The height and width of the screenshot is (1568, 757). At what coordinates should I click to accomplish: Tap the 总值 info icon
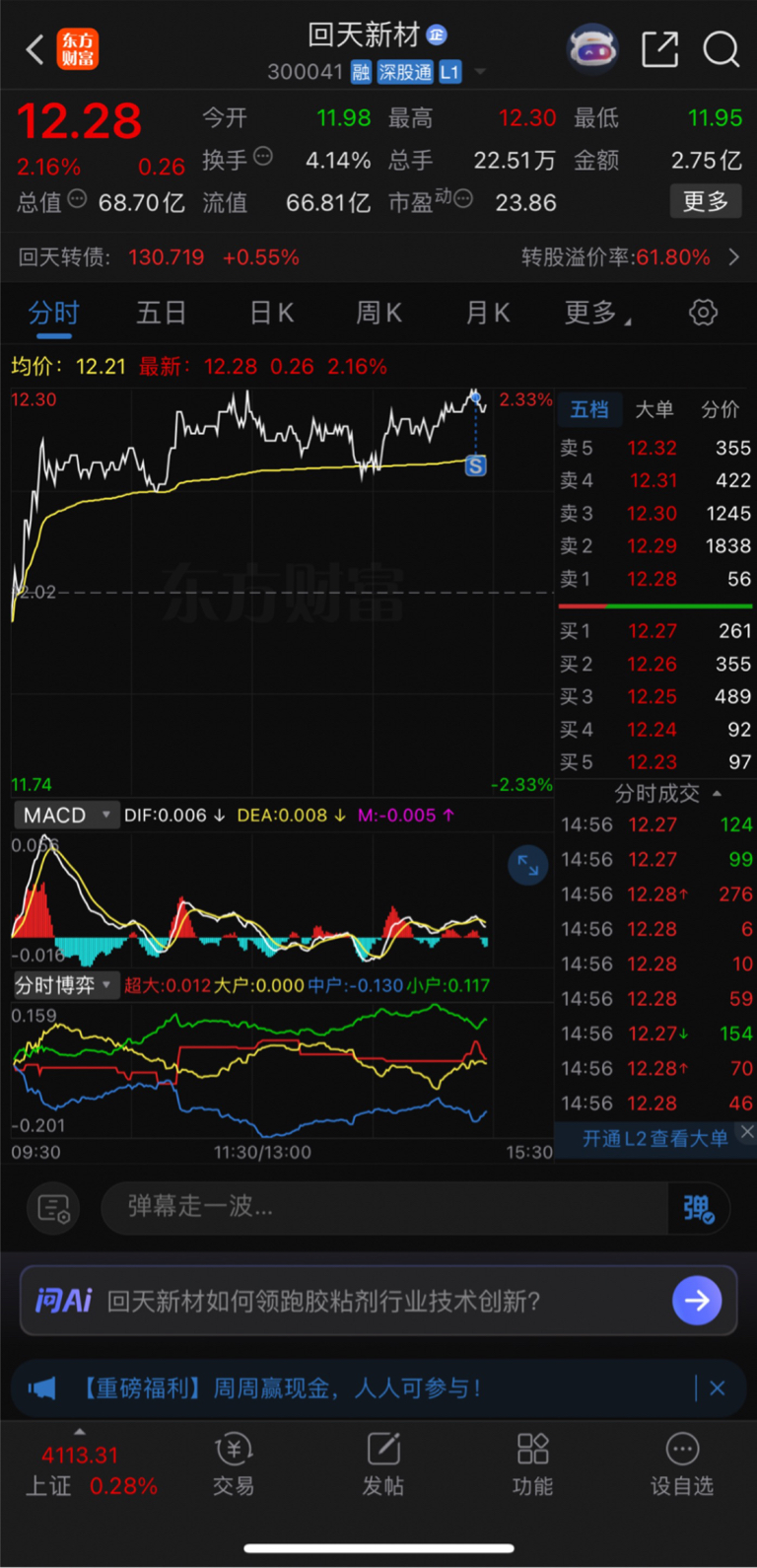tap(77, 199)
